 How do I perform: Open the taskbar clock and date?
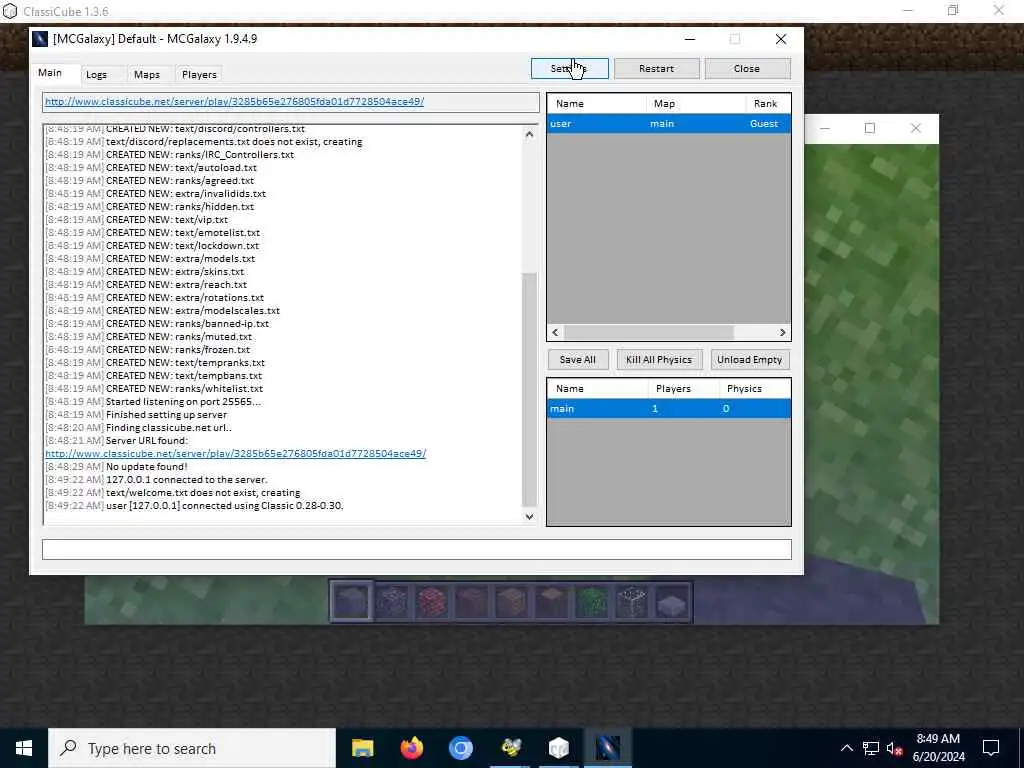click(938, 748)
